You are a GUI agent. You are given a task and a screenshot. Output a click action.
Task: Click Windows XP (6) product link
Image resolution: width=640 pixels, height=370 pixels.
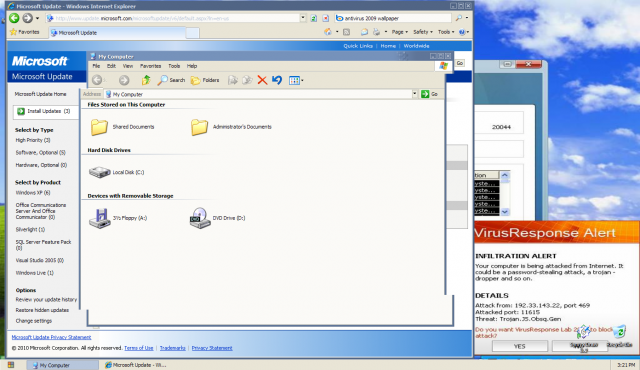pyautogui.click(x=33, y=193)
